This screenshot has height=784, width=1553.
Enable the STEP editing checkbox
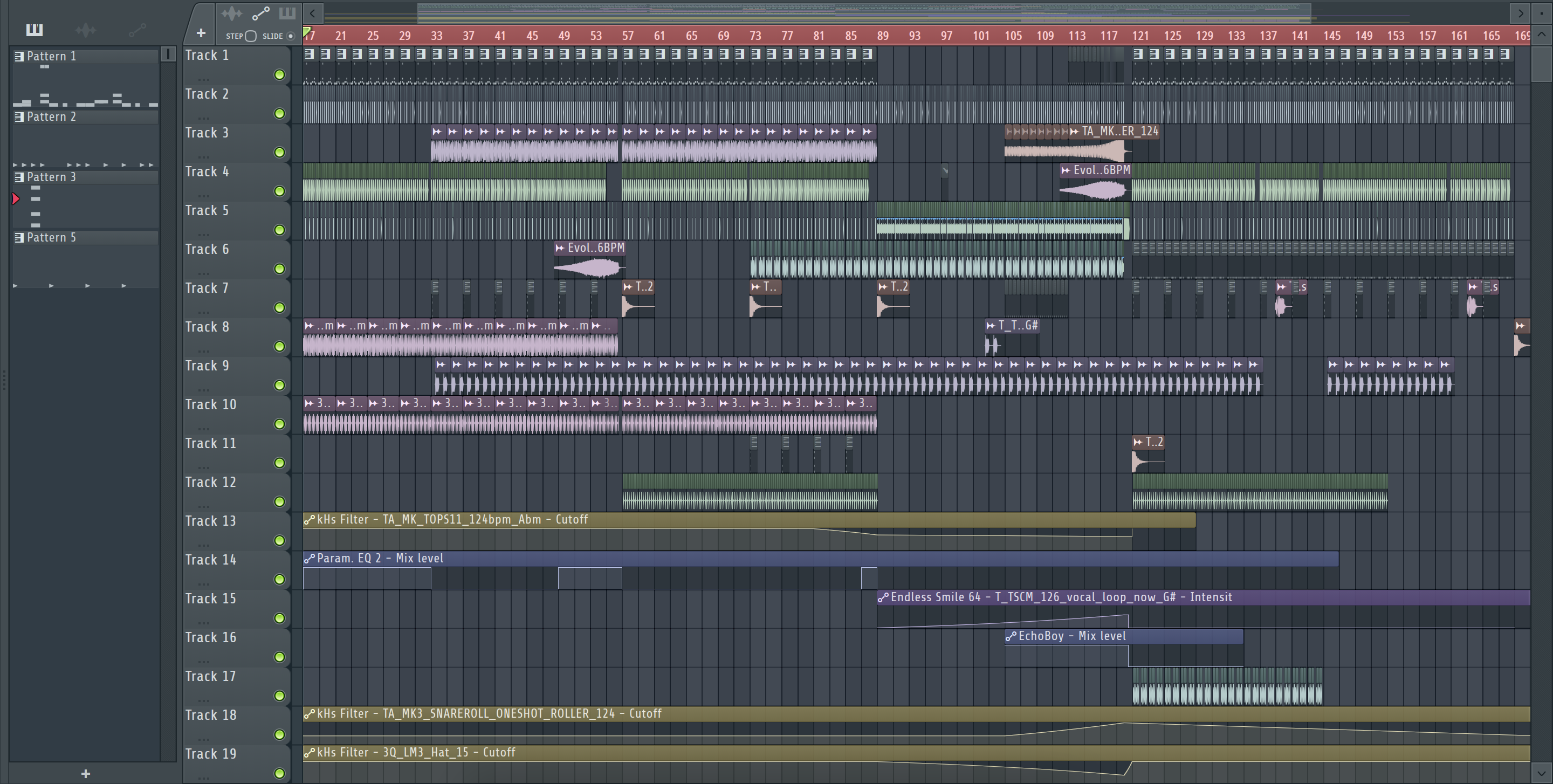[251, 36]
